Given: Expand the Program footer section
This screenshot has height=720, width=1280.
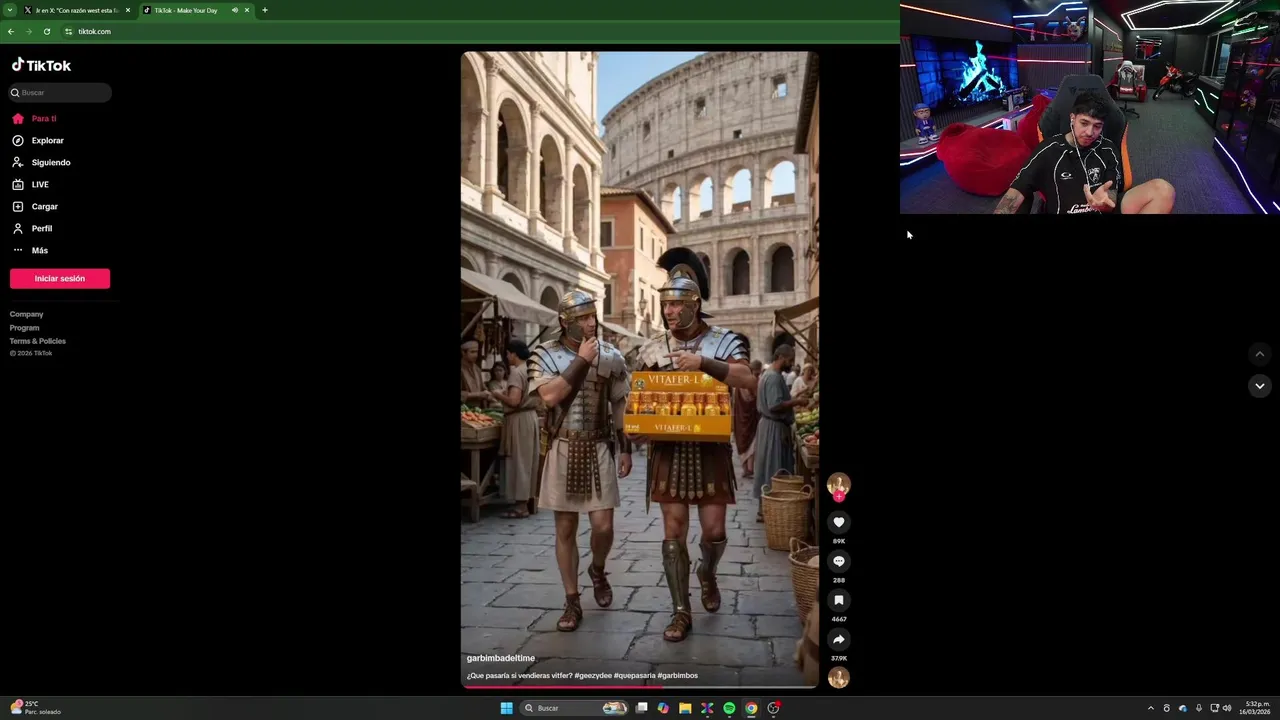Looking at the screenshot, I should (x=25, y=328).
